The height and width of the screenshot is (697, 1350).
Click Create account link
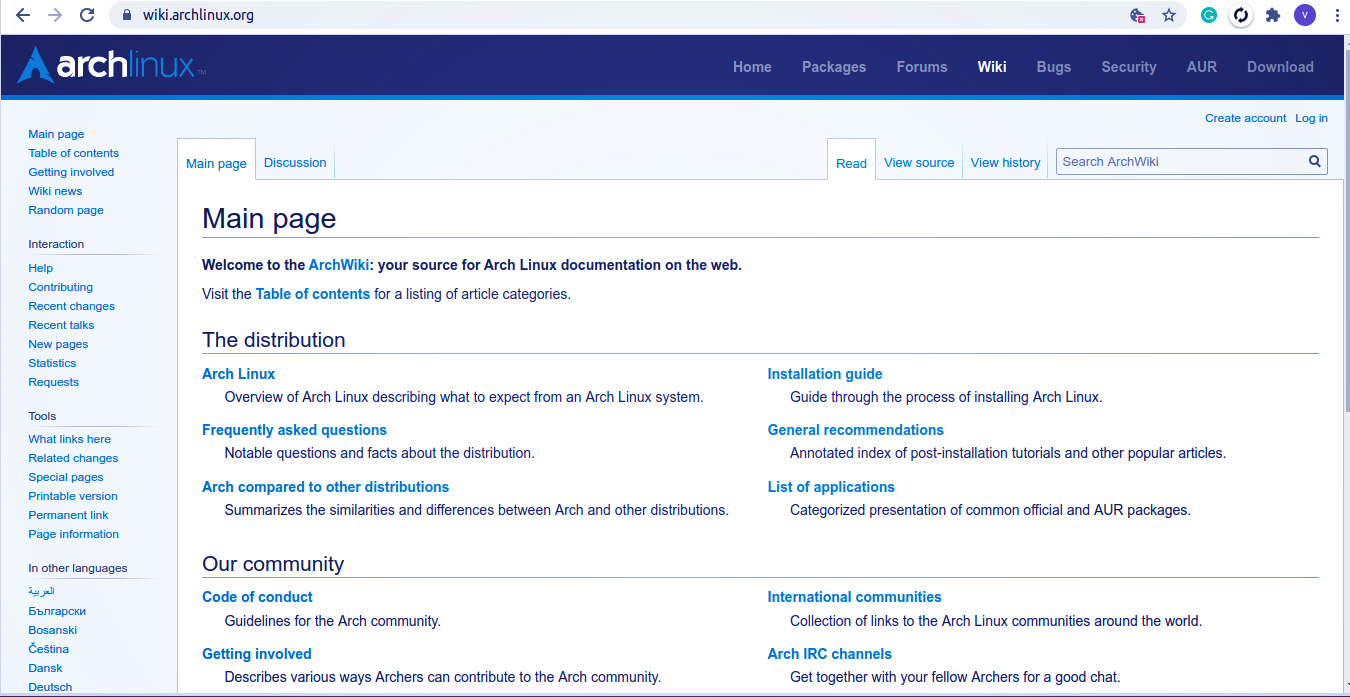(1245, 118)
